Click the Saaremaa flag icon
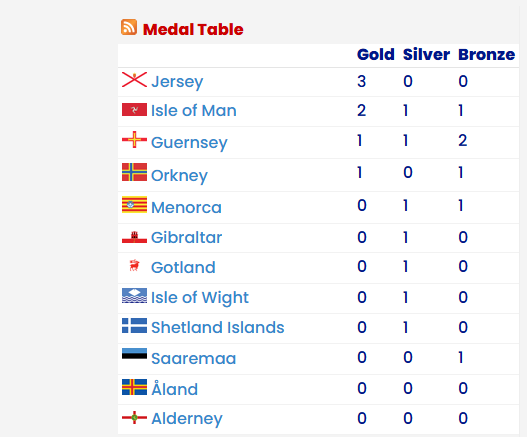Screen dimensions: 527x437 [x=134, y=354]
